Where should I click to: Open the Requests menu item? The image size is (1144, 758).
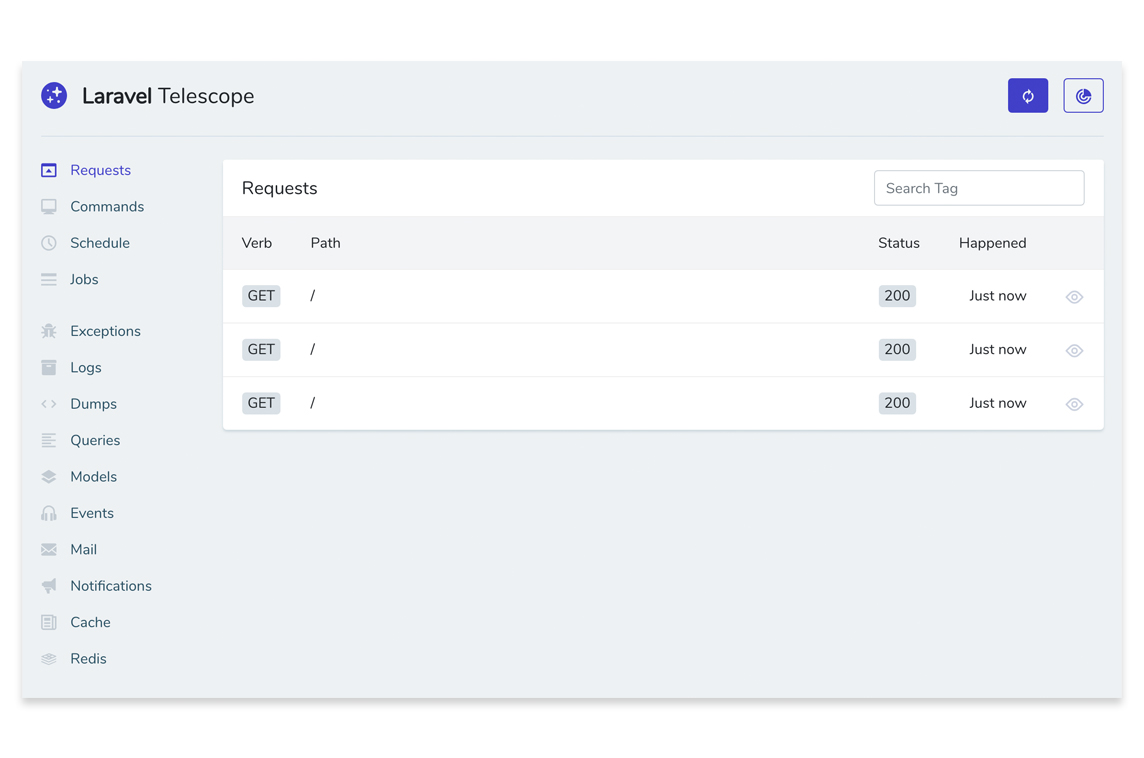(101, 170)
